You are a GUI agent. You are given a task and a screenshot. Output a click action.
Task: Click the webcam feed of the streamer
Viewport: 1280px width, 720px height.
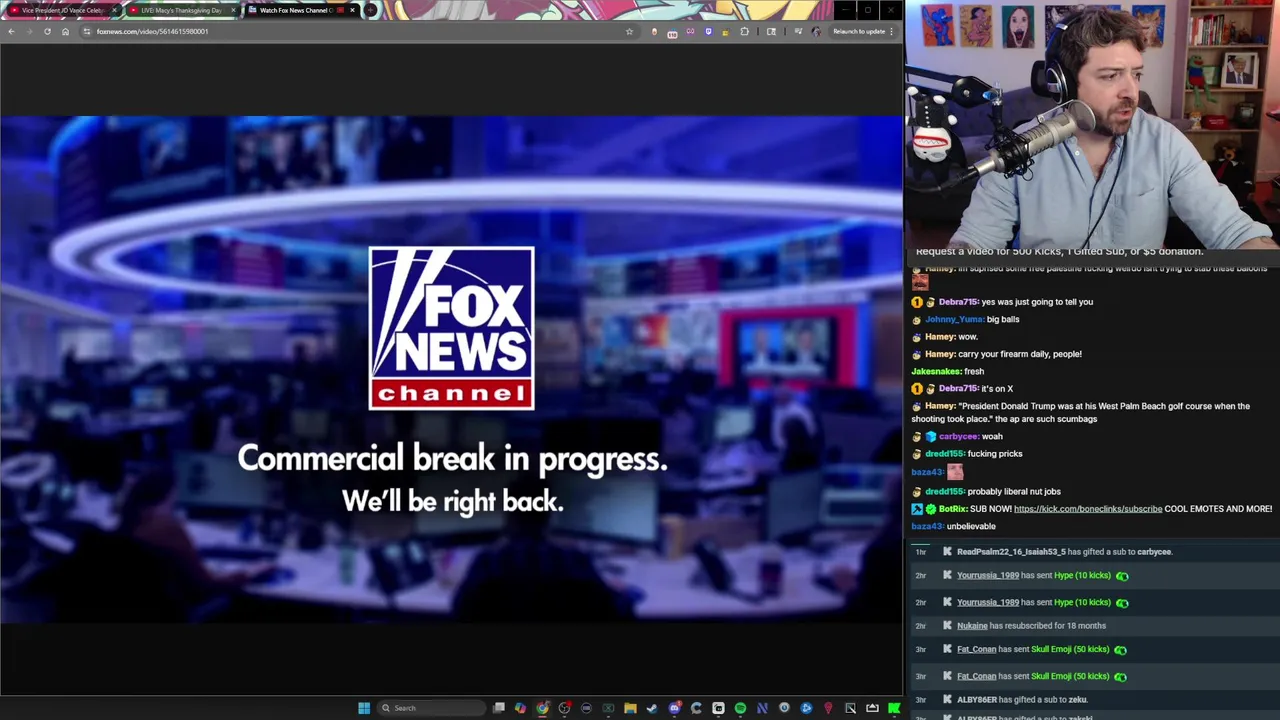[x=1092, y=124]
